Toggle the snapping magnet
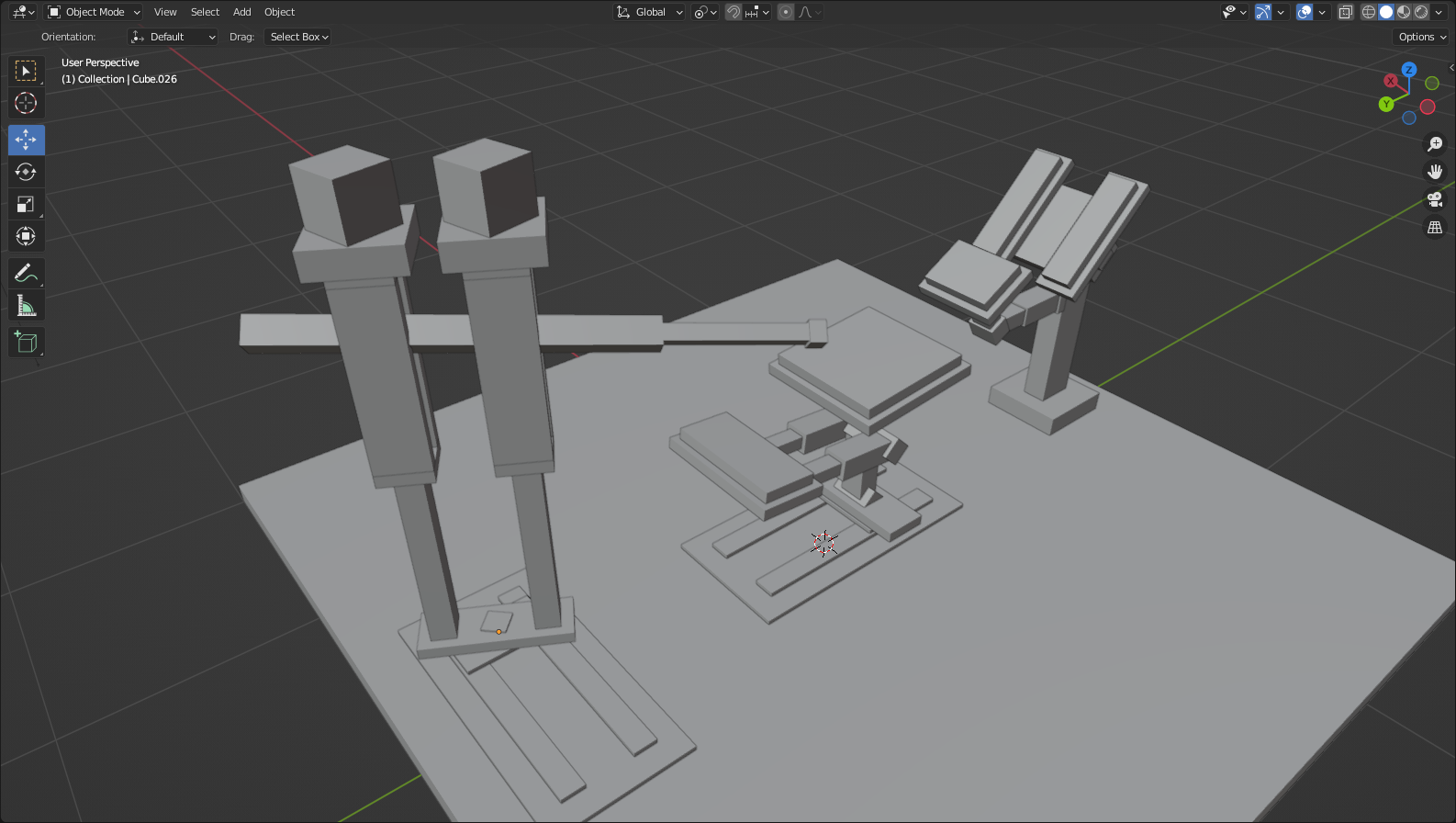Screen dimensions: 1456x823 tap(734, 12)
